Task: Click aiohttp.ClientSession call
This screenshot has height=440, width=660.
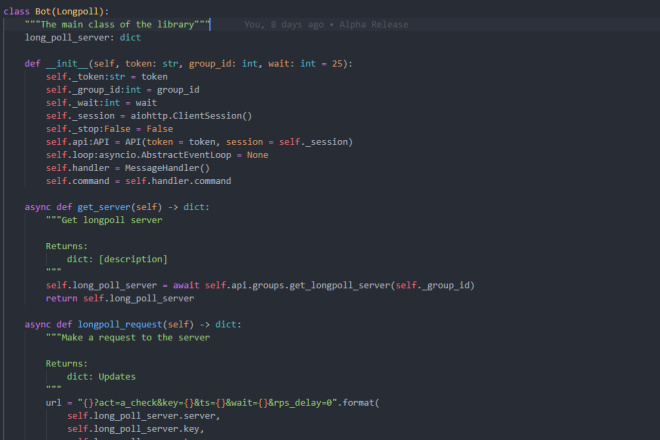Action: 191,116
